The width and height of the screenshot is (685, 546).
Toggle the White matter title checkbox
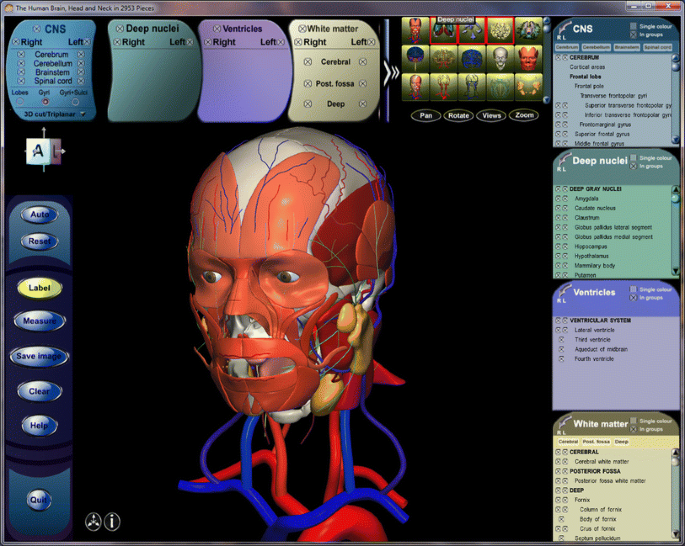click(x=302, y=29)
